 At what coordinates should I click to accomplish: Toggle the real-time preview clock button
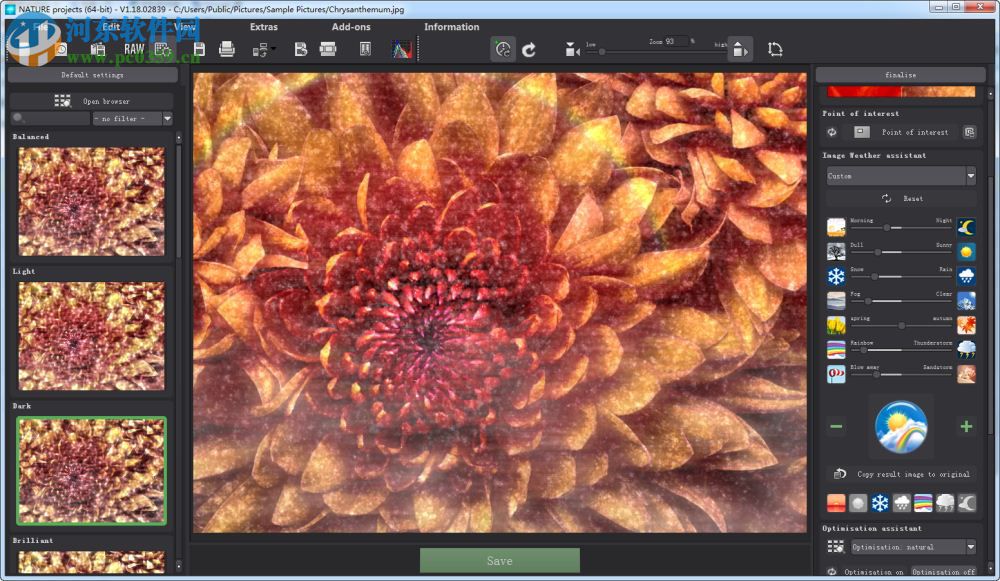point(503,49)
